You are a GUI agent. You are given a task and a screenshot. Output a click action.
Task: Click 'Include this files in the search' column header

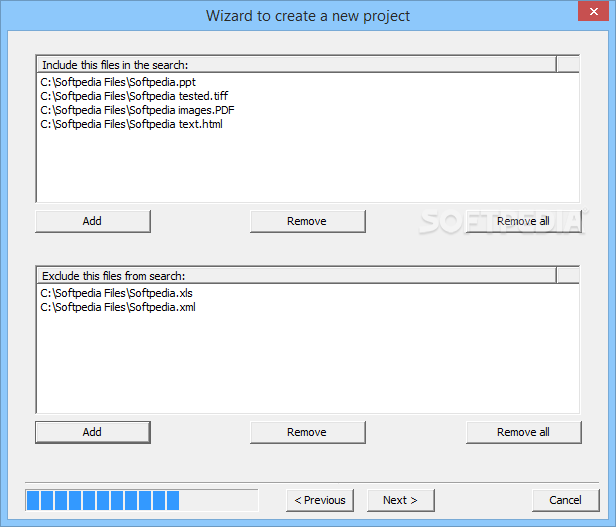[x=297, y=65]
